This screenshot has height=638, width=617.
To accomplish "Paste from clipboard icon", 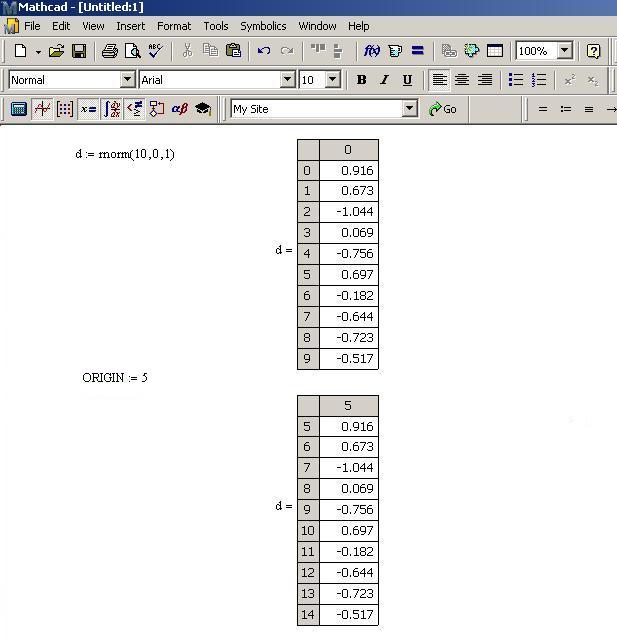I will [234, 50].
